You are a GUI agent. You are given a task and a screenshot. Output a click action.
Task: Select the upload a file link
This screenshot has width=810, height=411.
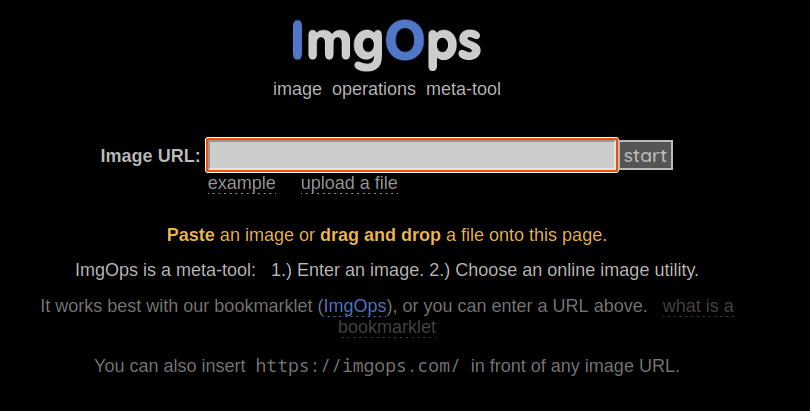[349, 183]
